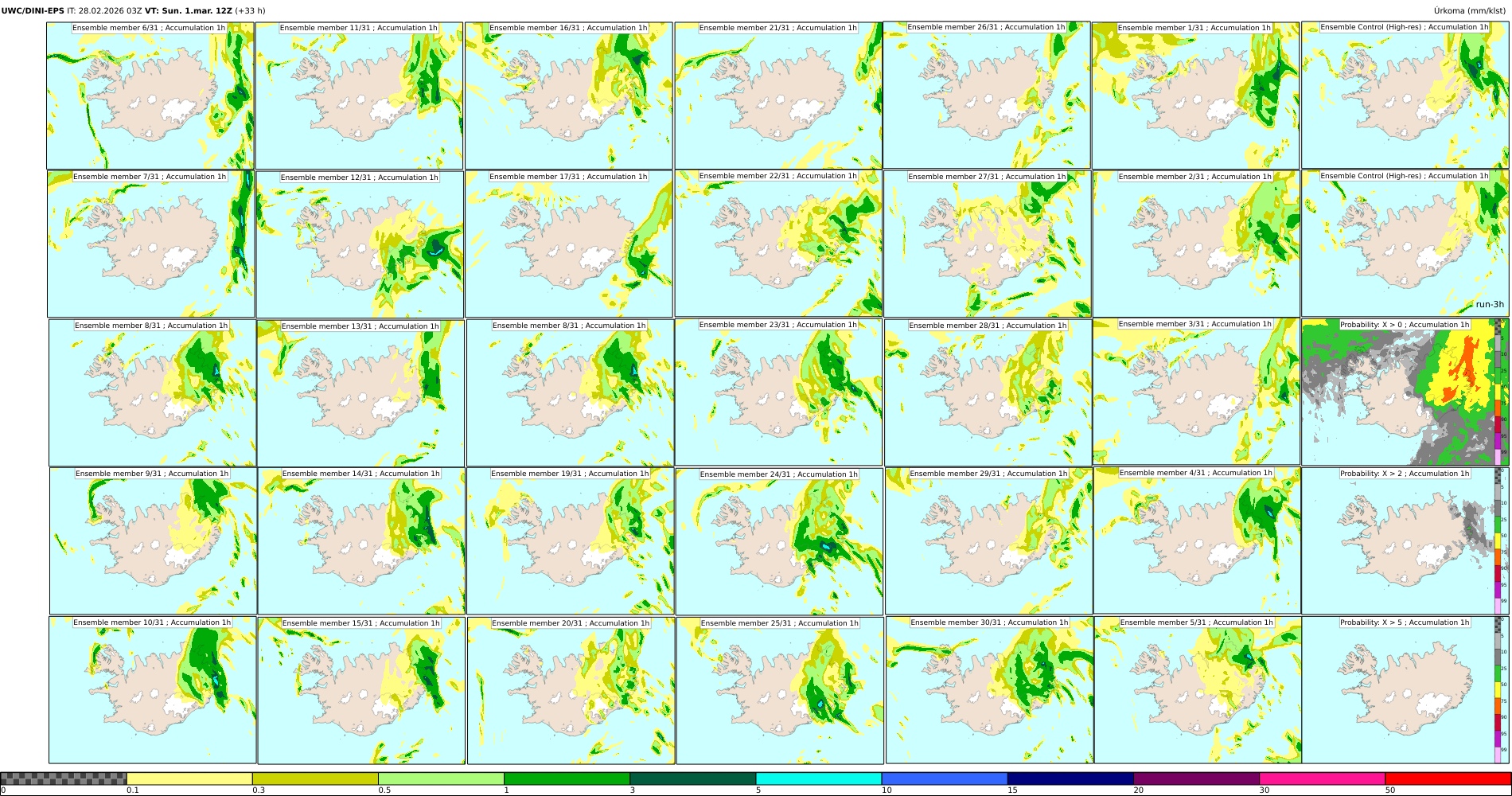Open the Ensemble member 13/31 map panel
Screen dimensions: 1512x796
coord(360,393)
